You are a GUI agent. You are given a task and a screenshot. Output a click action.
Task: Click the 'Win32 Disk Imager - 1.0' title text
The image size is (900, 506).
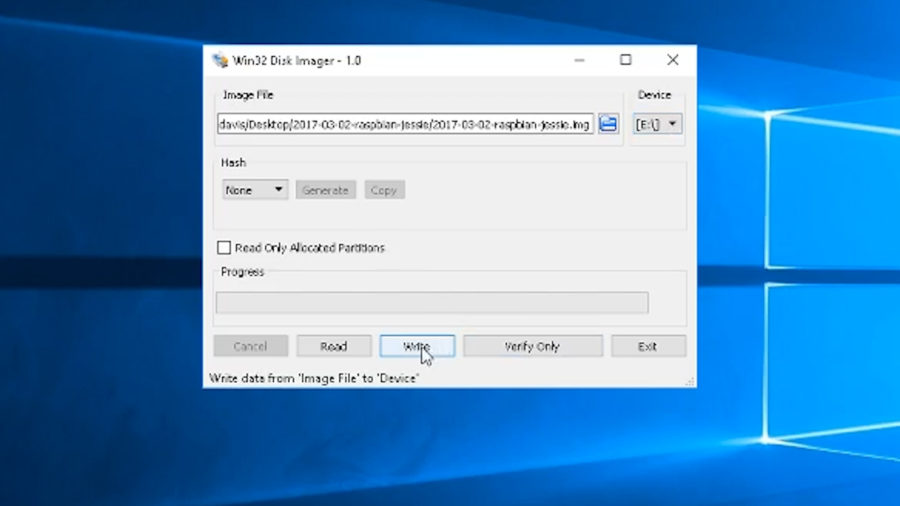tap(297, 60)
